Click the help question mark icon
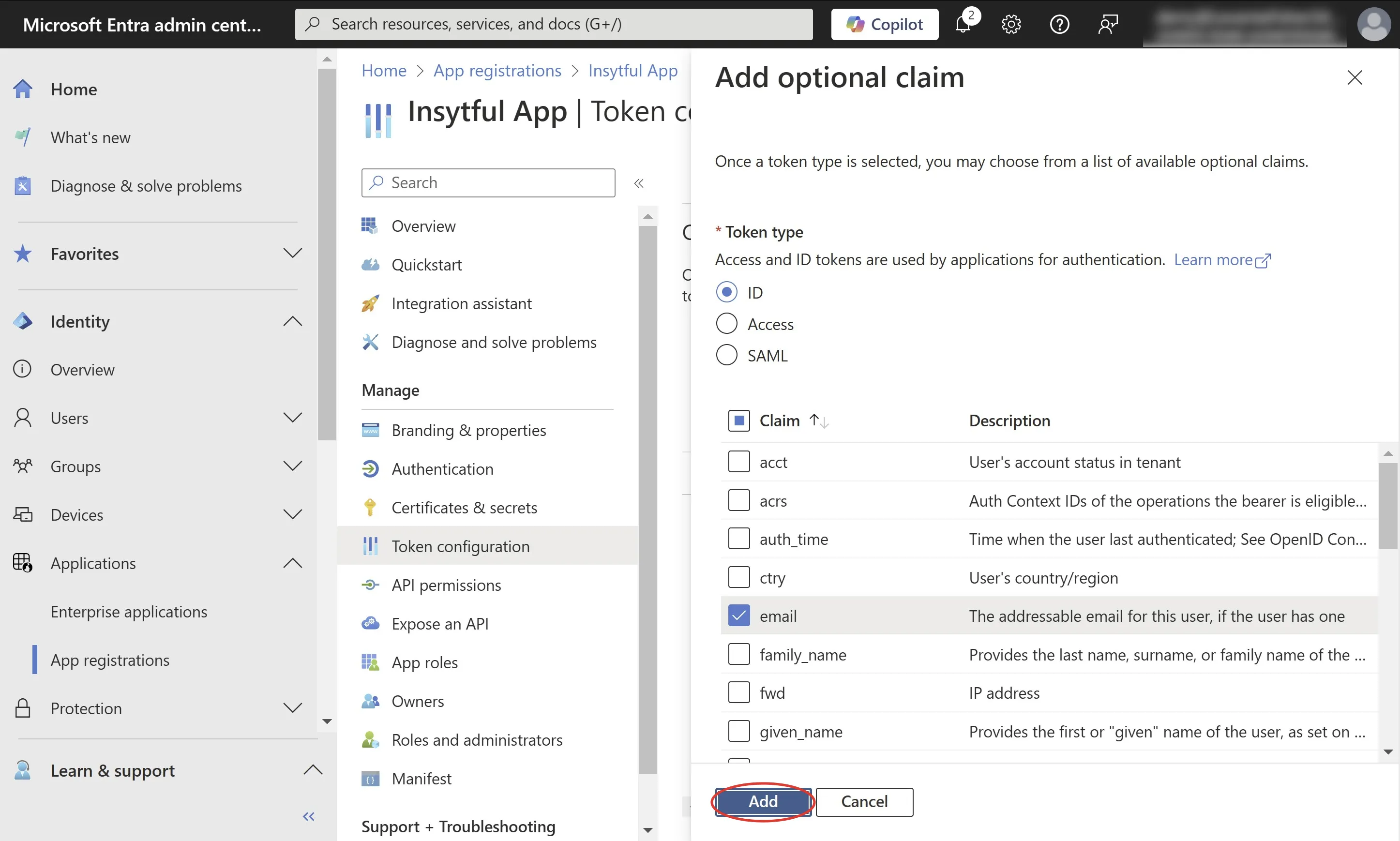1400x841 pixels. [x=1059, y=24]
